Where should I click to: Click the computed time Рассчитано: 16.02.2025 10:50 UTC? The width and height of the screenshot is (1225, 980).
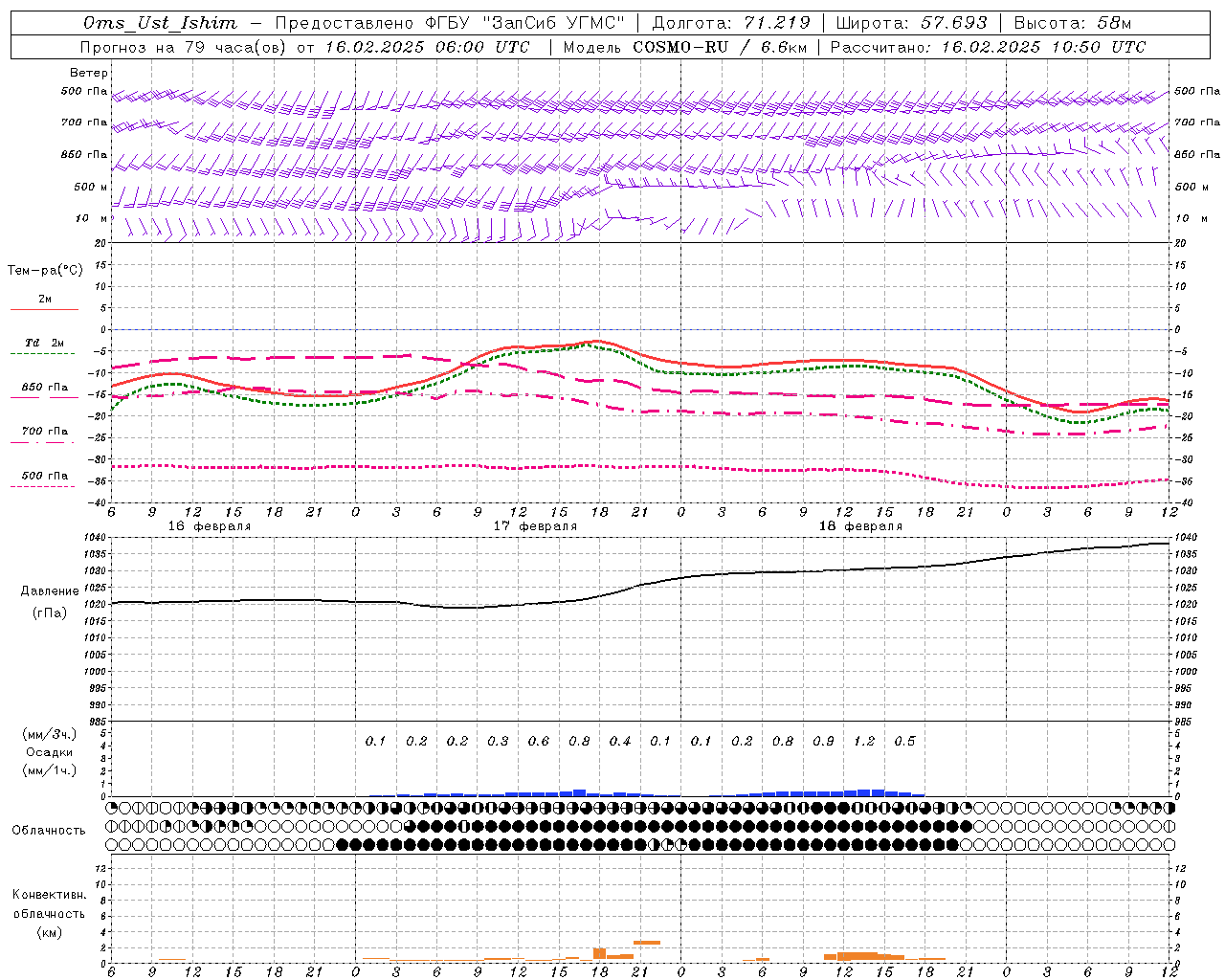point(988,47)
